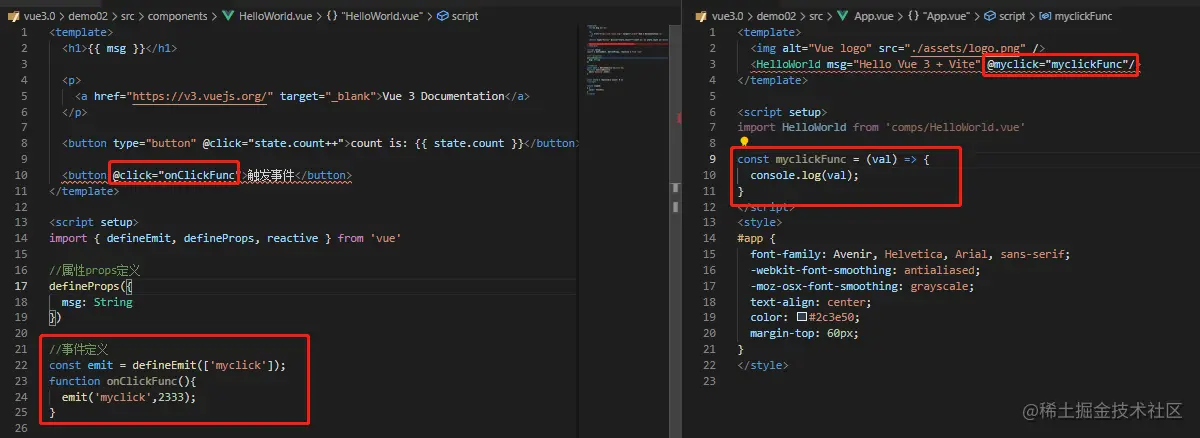Click the @click="state.count++" attribute text

coord(277,143)
